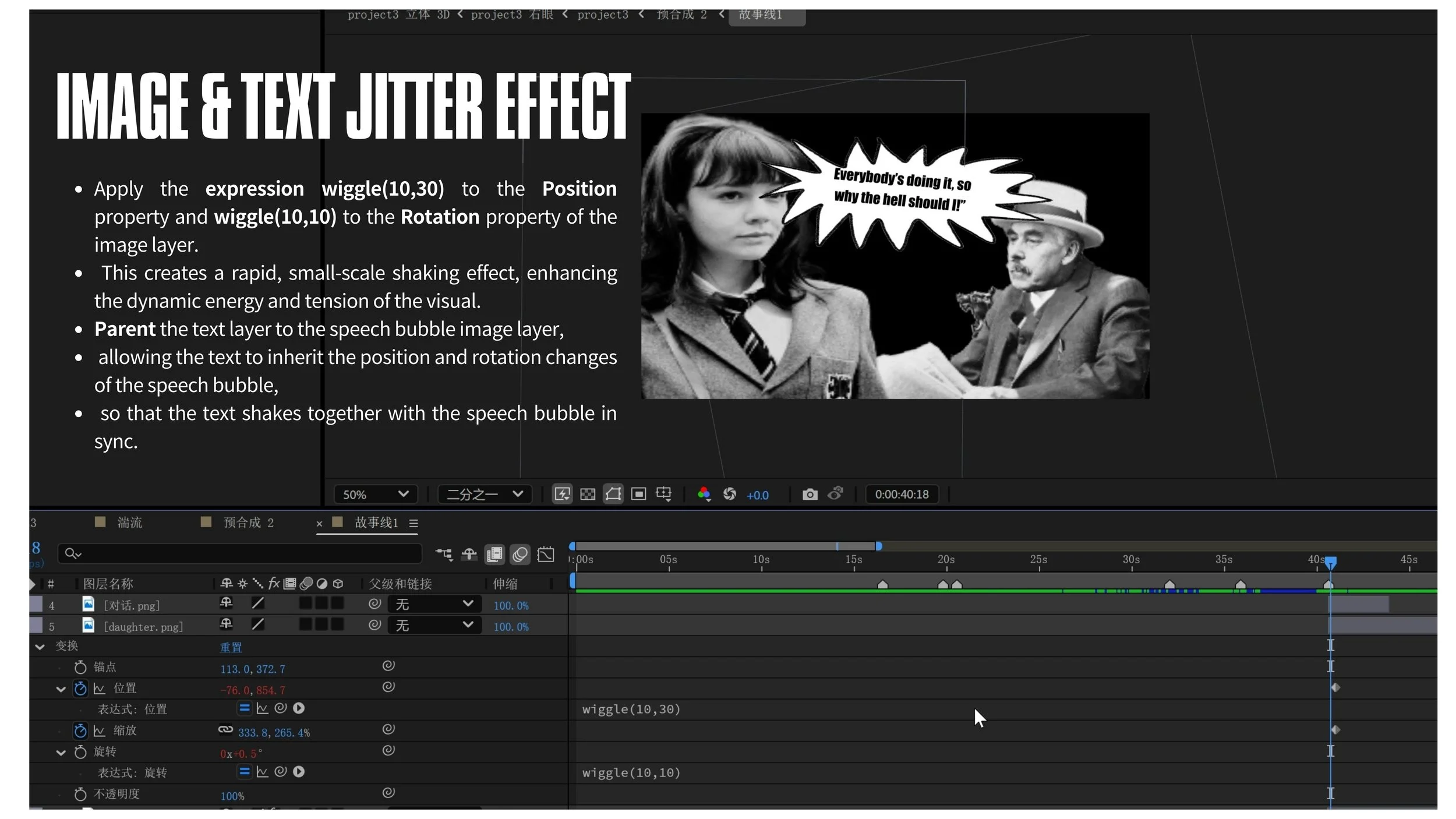Toggle the Position property stopwatch
Screen dimensions: 1456x819
click(x=80, y=689)
